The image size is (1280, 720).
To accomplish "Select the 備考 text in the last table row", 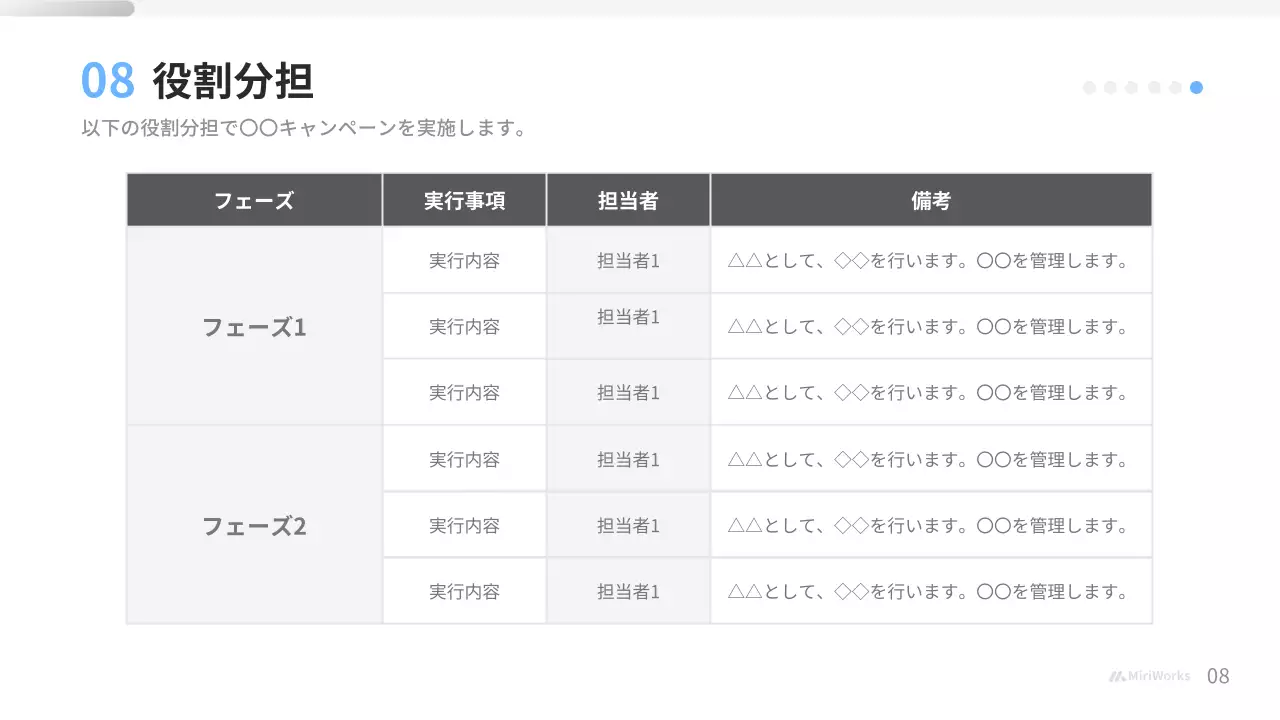I will pyautogui.click(x=928, y=592).
